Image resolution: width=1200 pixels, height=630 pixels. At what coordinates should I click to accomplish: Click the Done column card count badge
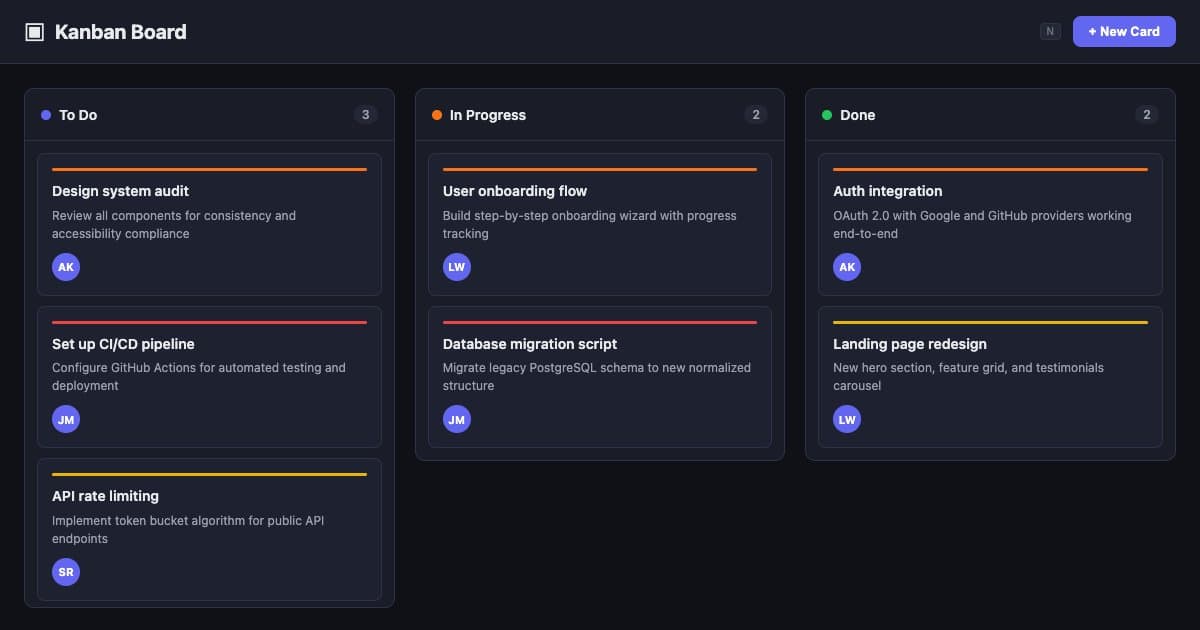coord(1147,115)
